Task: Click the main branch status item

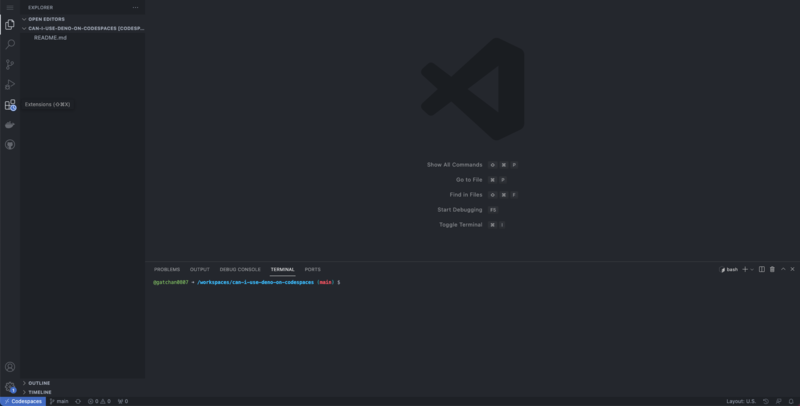Action: [59, 401]
